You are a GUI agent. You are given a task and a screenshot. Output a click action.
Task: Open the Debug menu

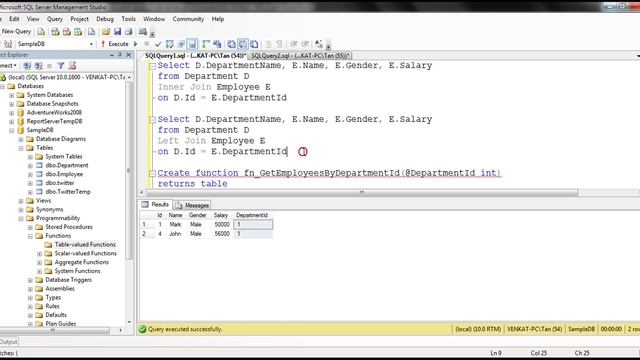coord(105,19)
